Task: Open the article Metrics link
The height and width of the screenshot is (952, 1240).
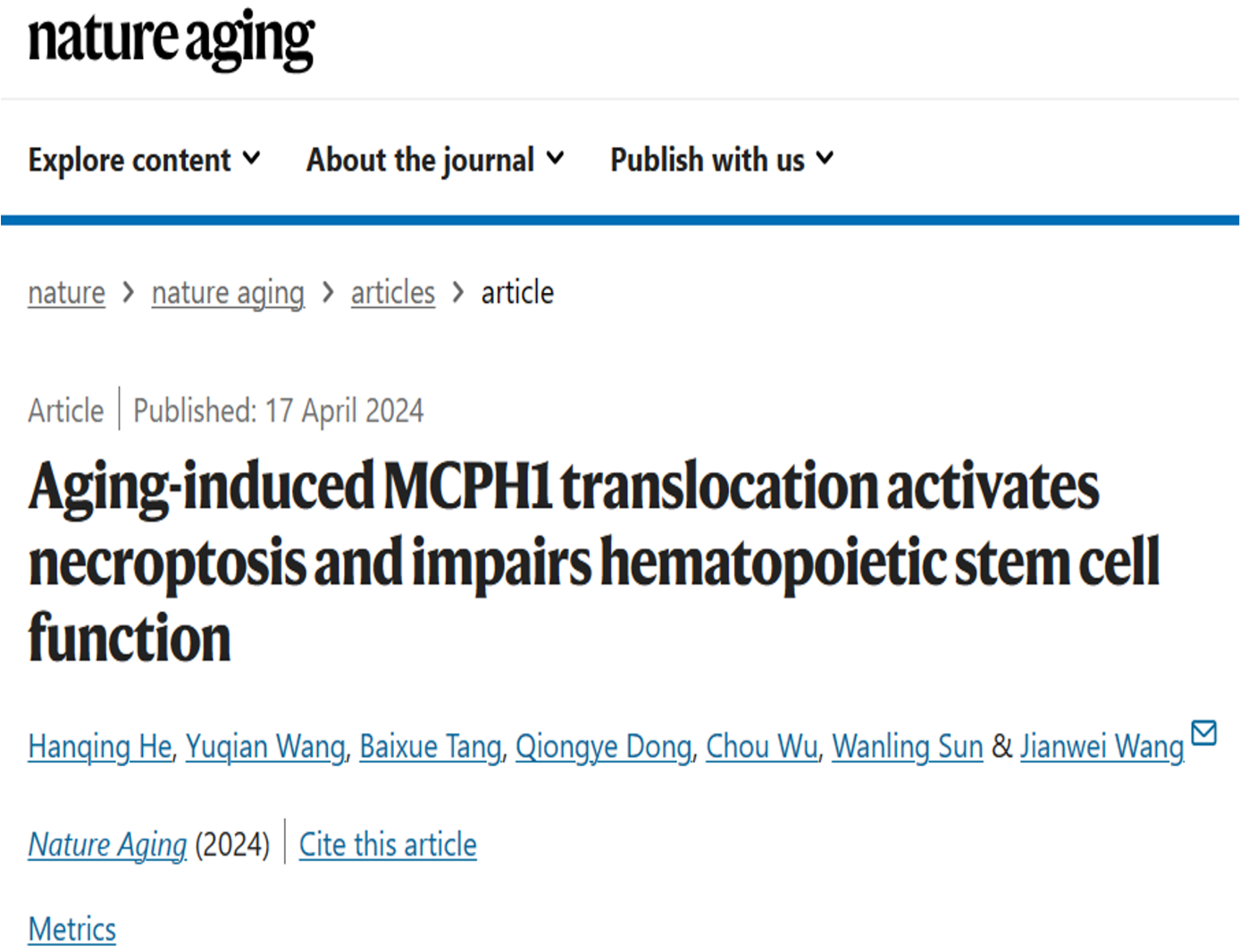Action: coord(72,930)
